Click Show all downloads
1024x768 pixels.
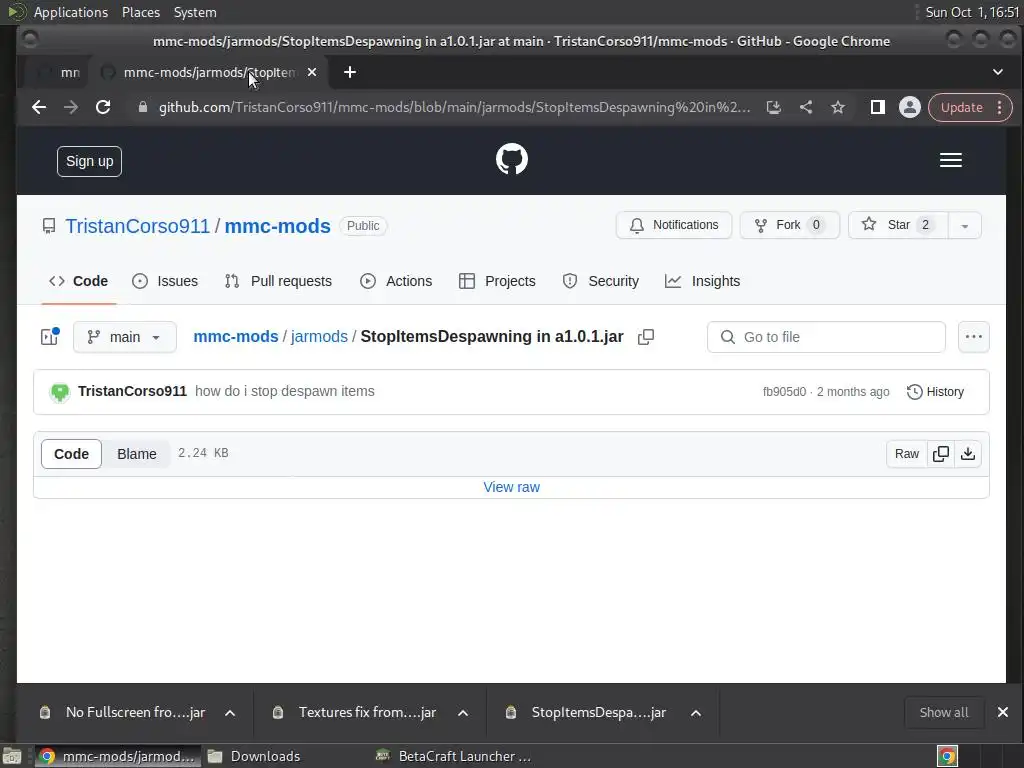pyautogui.click(x=944, y=712)
